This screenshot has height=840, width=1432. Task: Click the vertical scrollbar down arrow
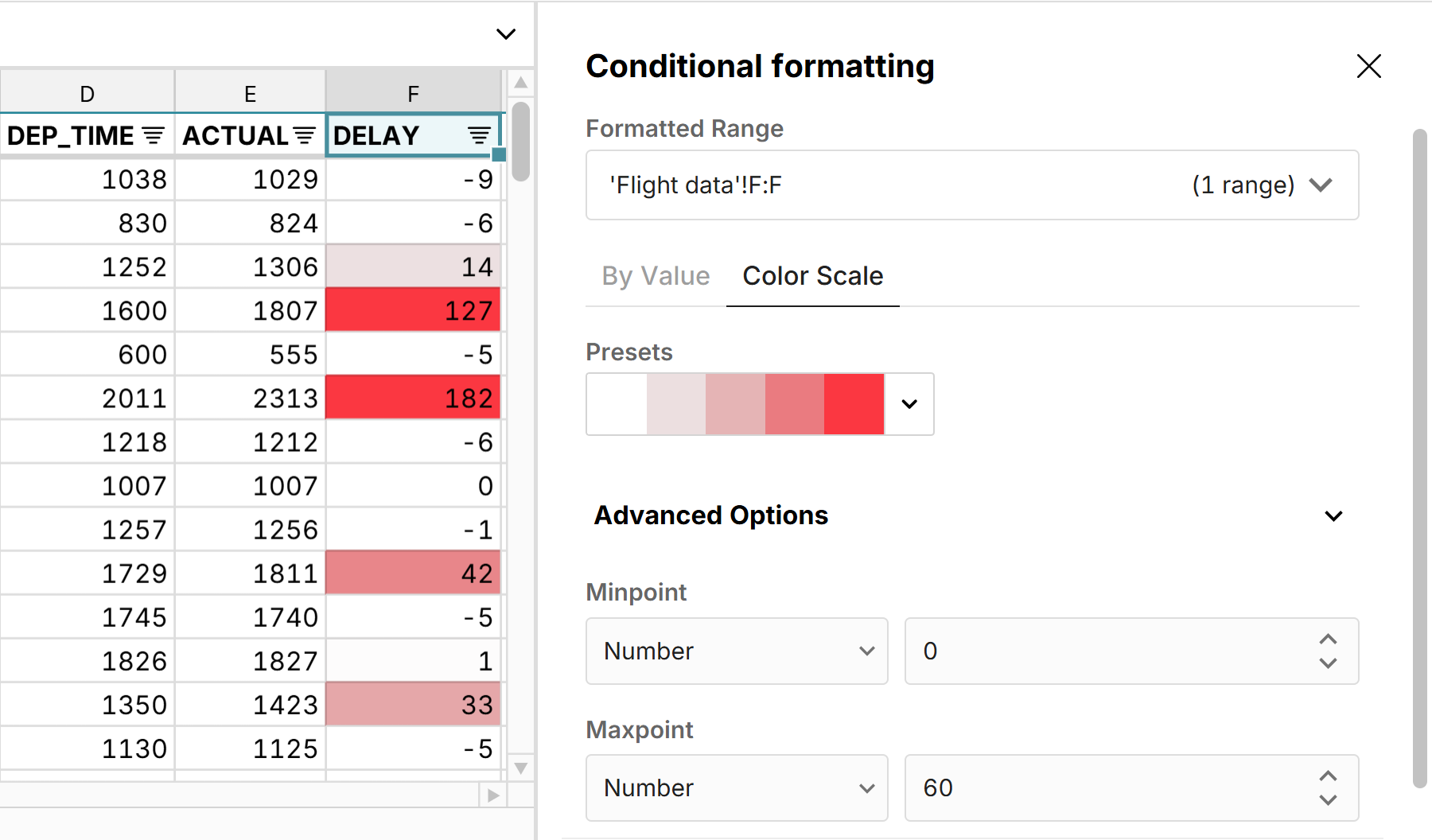tap(520, 768)
